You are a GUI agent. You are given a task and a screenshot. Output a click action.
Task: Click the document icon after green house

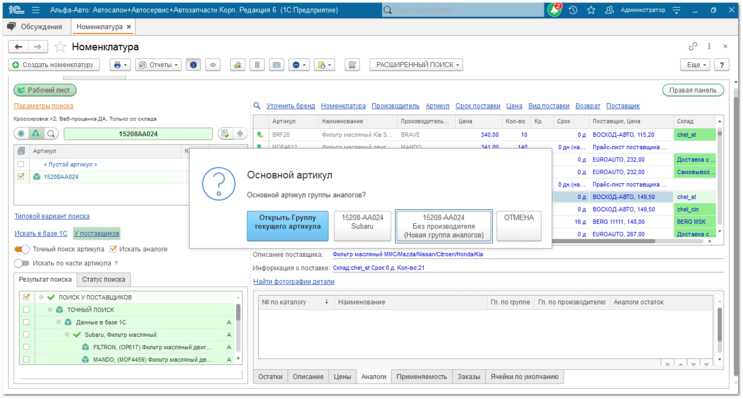pyautogui.click(x=257, y=65)
